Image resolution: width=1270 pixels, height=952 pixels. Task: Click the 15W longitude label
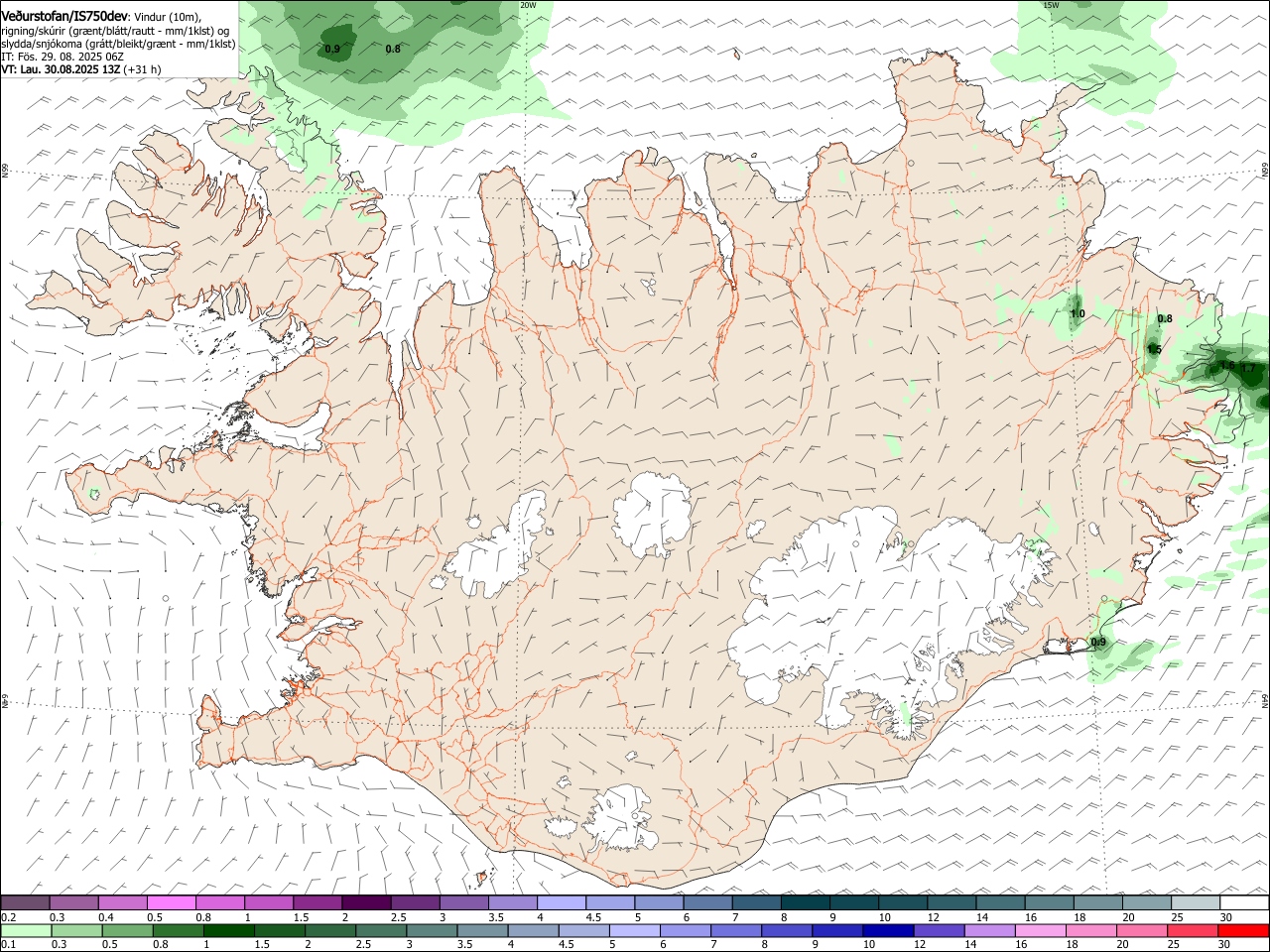coord(1051,5)
